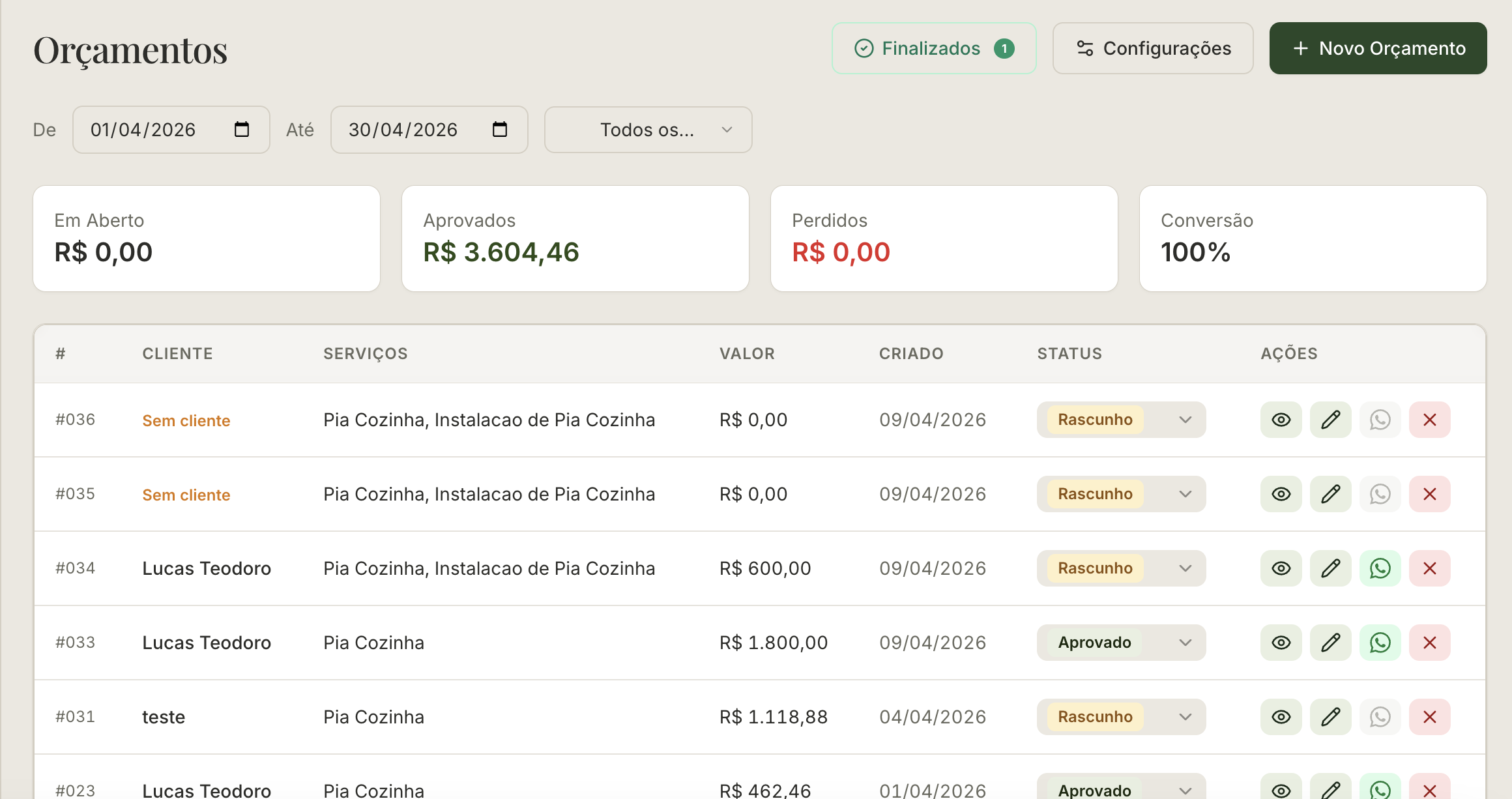The width and height of the screenshot is (1512, 799).
Task: Open status dropdown for quote #035
Action: [x=1121, y=494]
